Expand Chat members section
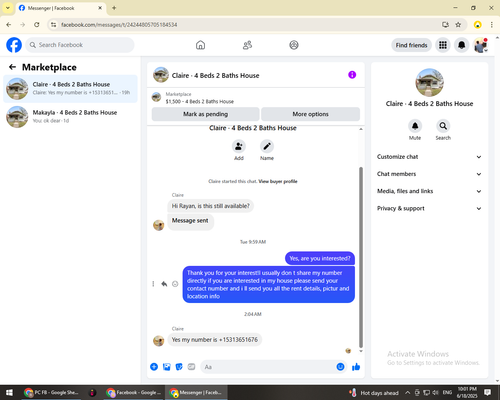This screenshot has width=500, height=400. (429, 174)
